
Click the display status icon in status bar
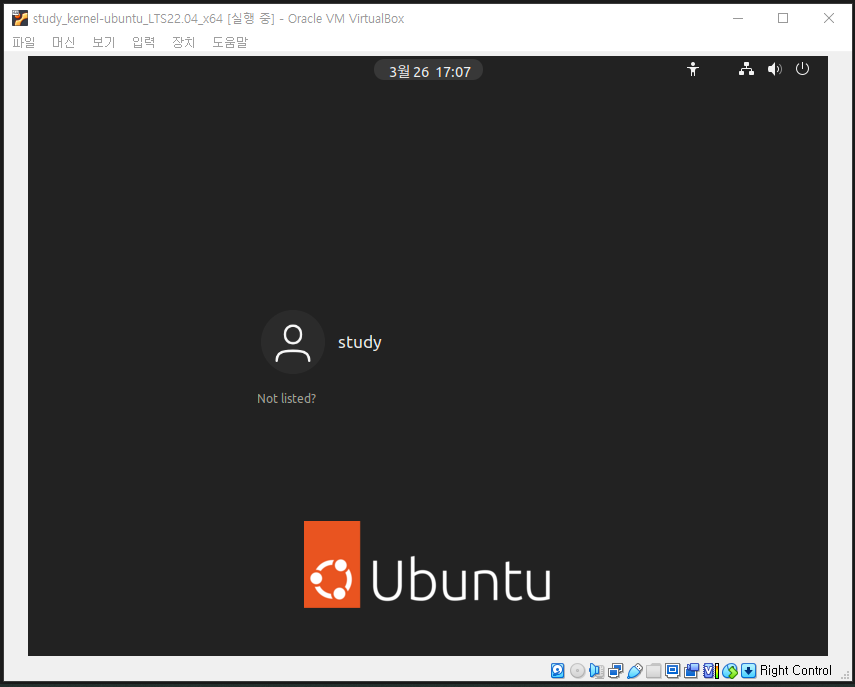tap(671, 670)
